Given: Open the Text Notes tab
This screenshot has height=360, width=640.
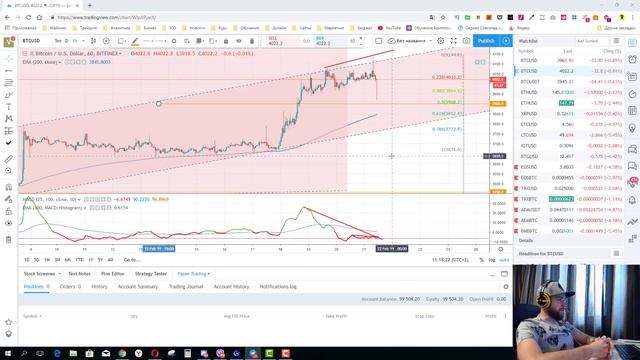Looking at the screenshot, I should [79, 274].
